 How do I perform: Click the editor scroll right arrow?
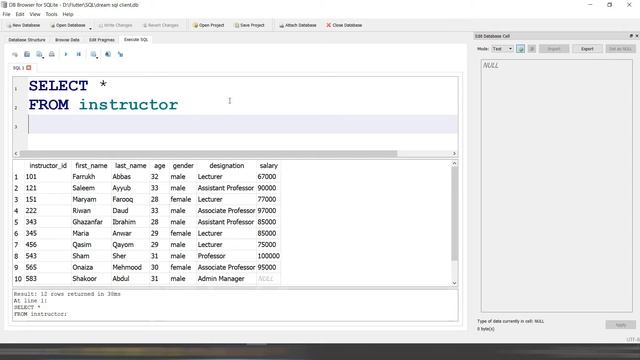pos(454,154)
